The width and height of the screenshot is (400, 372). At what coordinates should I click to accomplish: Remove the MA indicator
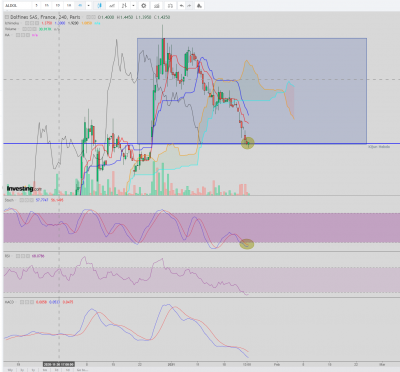click(x=28, y=35)
